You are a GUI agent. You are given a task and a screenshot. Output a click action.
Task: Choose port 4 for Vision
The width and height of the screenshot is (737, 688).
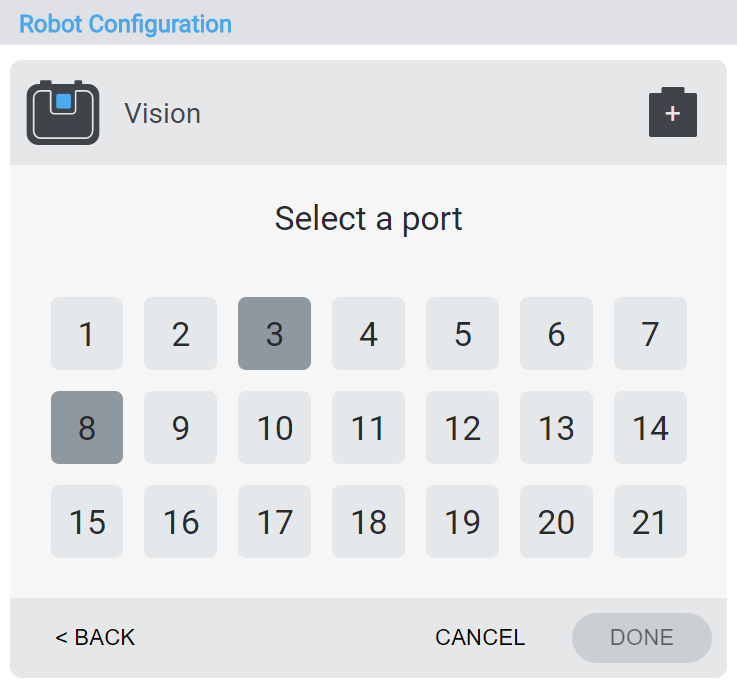(x=369, y=334)
